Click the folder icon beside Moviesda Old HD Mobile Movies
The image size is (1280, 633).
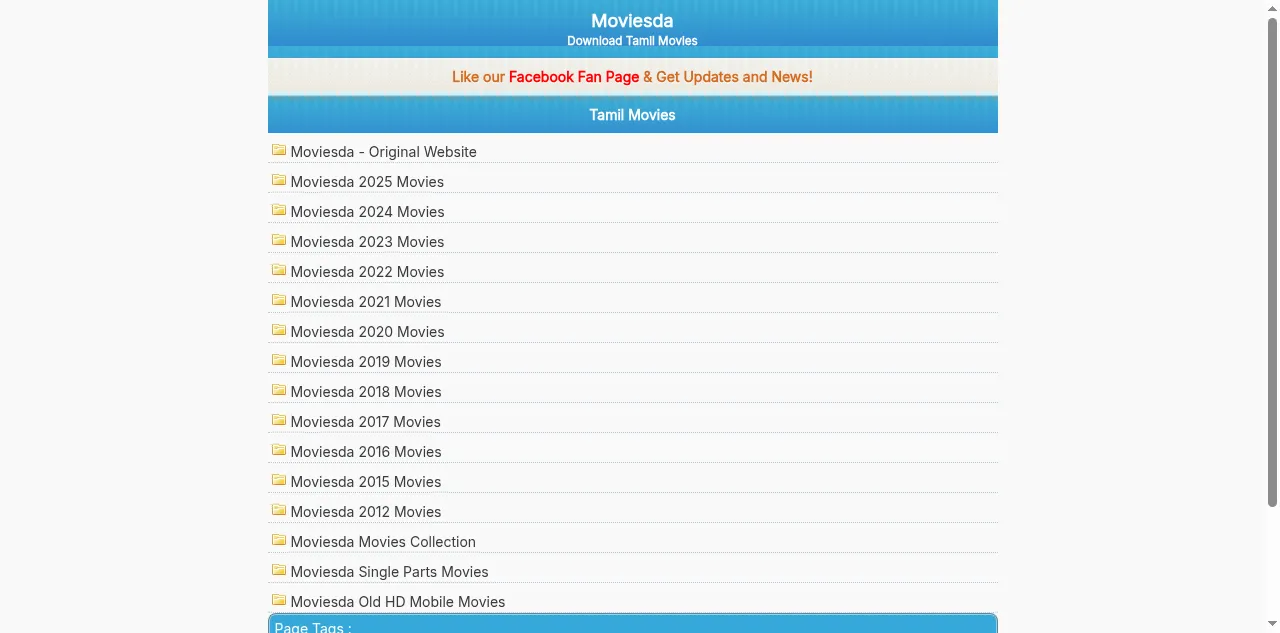(x=279, y=600)
